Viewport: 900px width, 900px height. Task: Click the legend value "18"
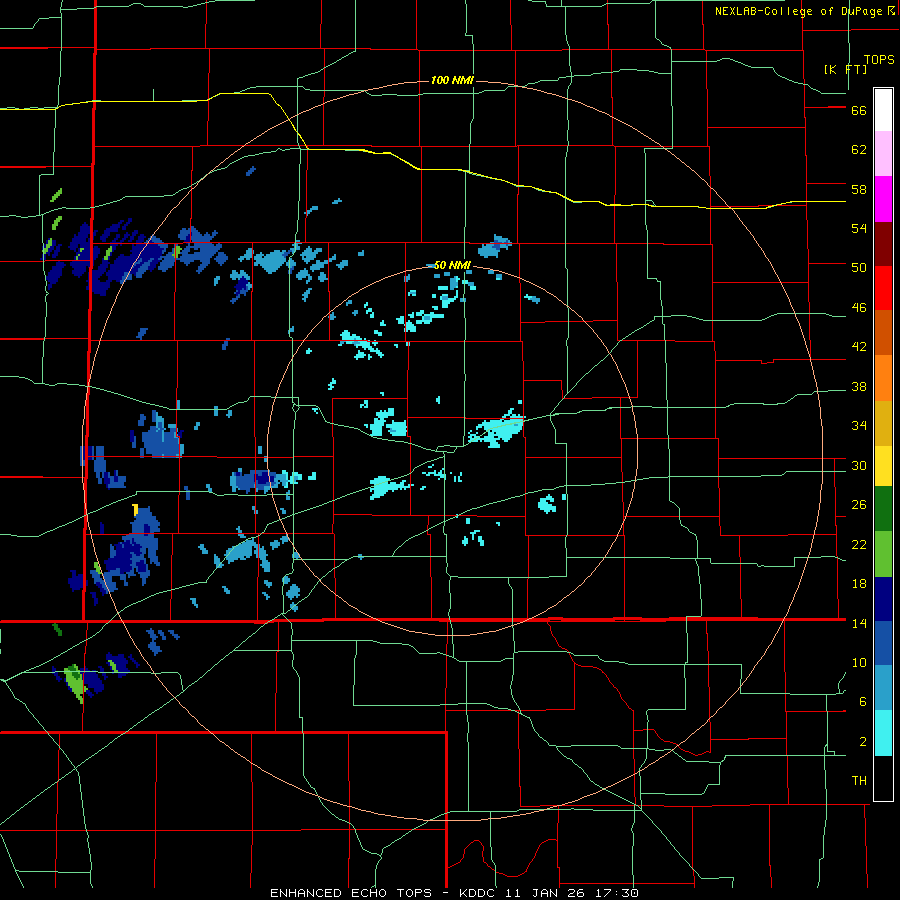[x=859, y=584]
